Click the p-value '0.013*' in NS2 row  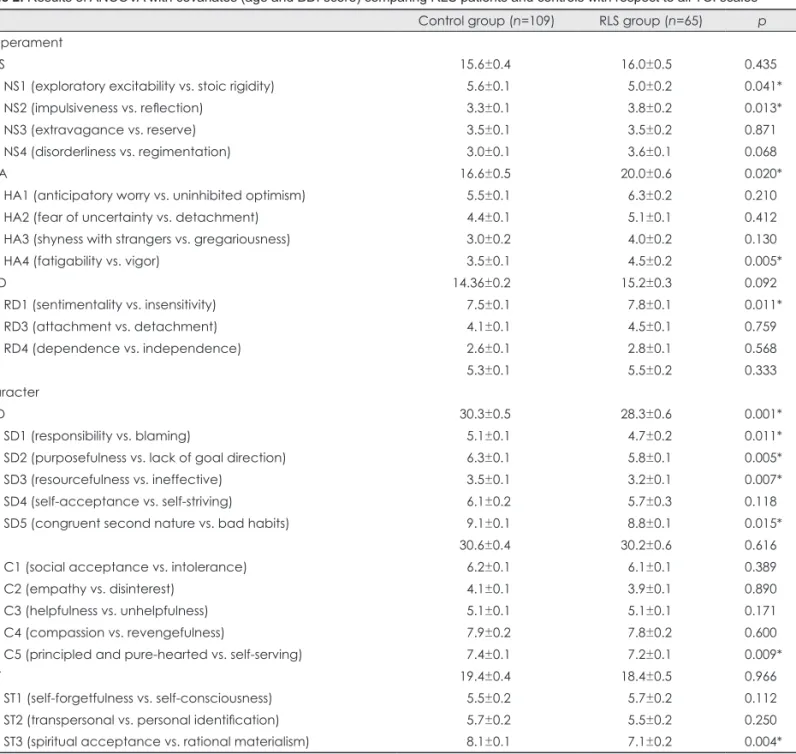tap(763, 108)
